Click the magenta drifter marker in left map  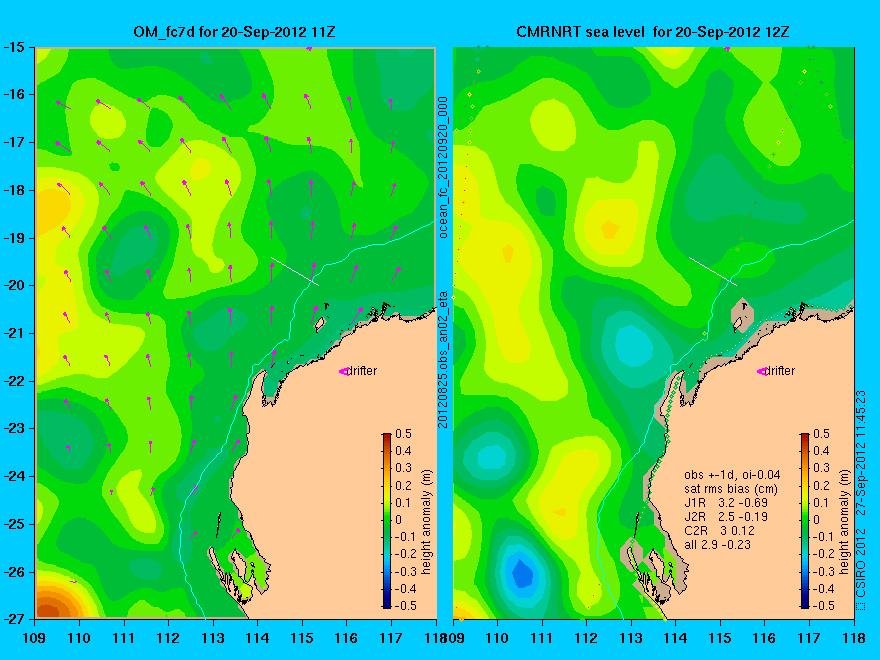[x=343, y=372]
